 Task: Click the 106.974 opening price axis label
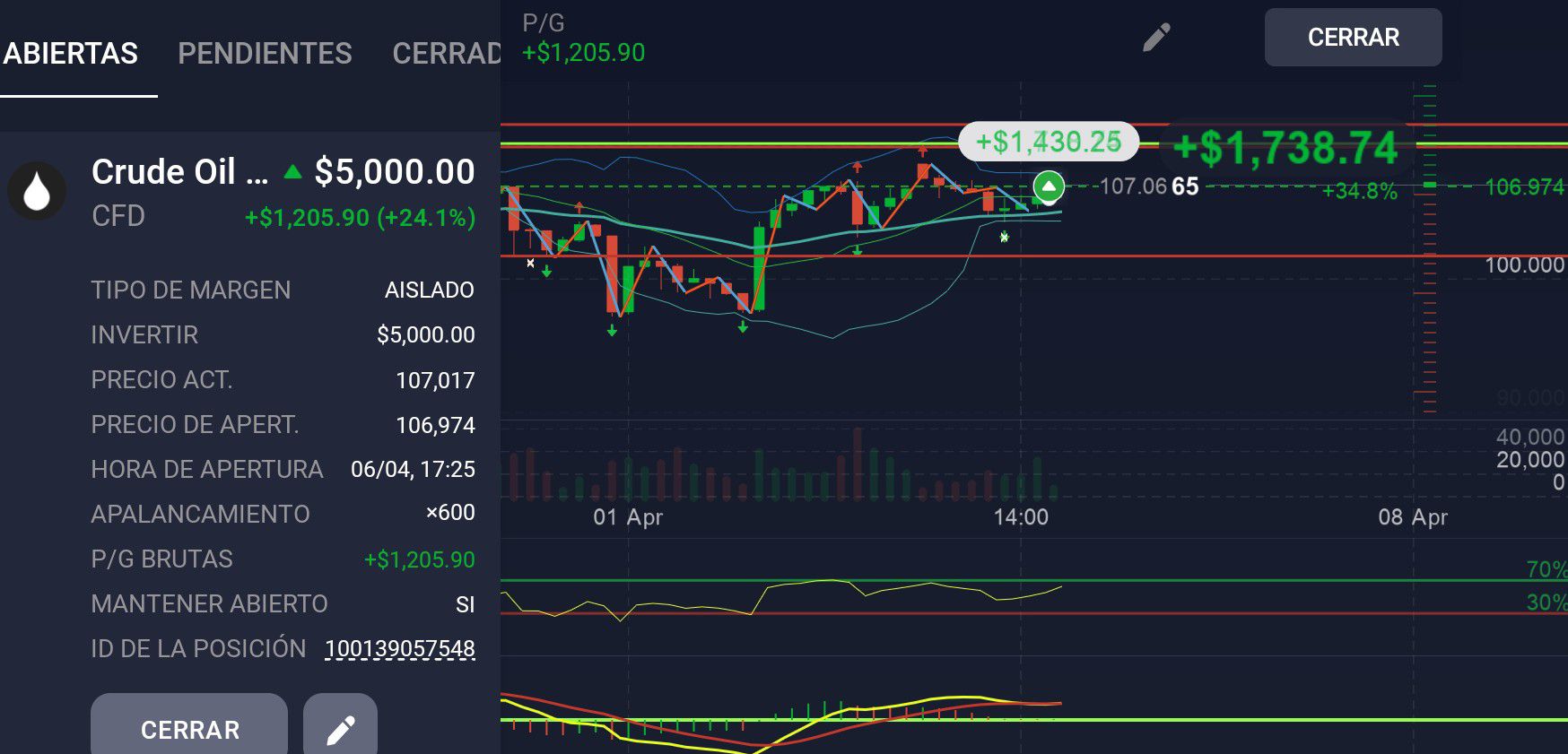pos(1524,186)
